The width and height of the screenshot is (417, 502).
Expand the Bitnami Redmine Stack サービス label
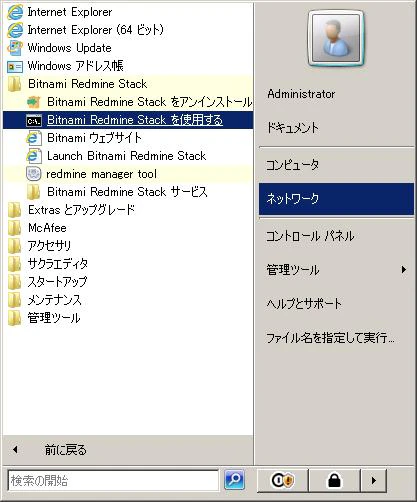pos(127,192)
